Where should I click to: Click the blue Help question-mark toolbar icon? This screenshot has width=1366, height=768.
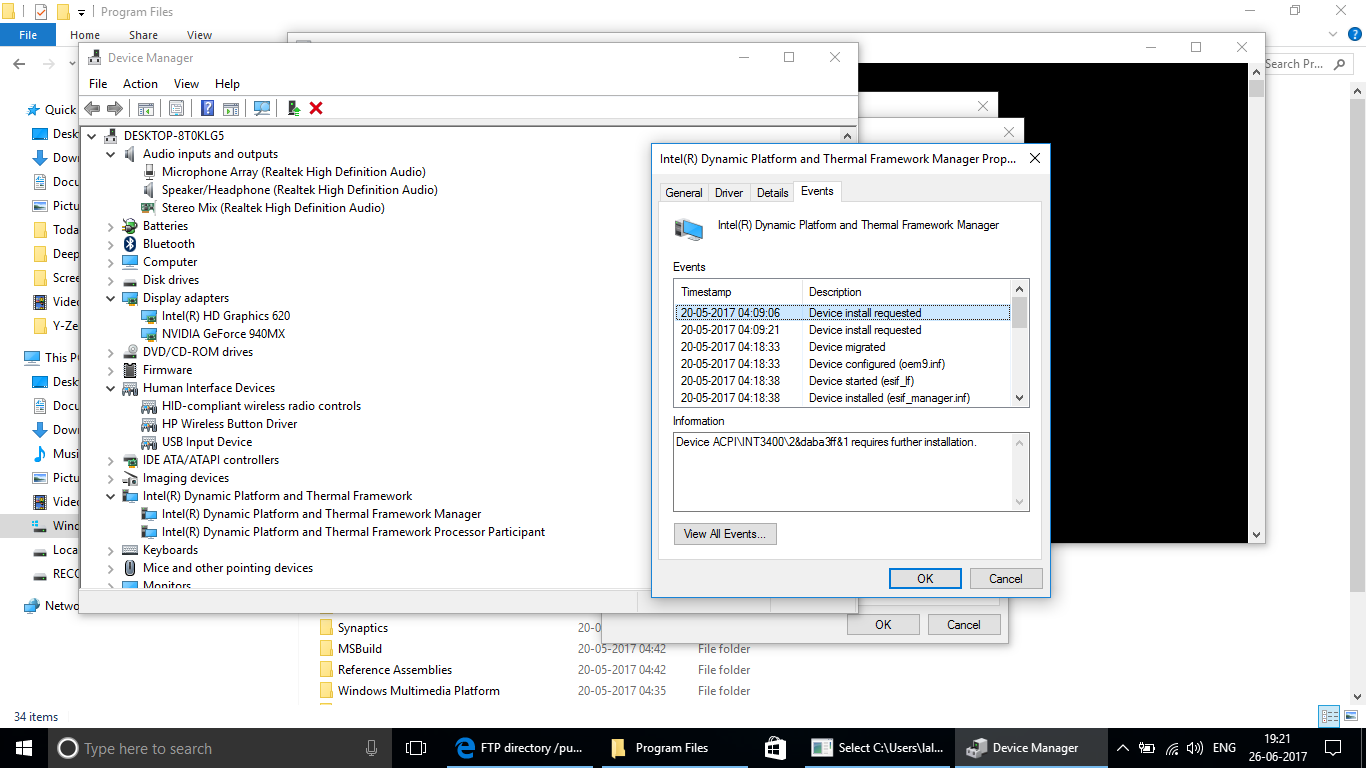click(x=208, y=108)
